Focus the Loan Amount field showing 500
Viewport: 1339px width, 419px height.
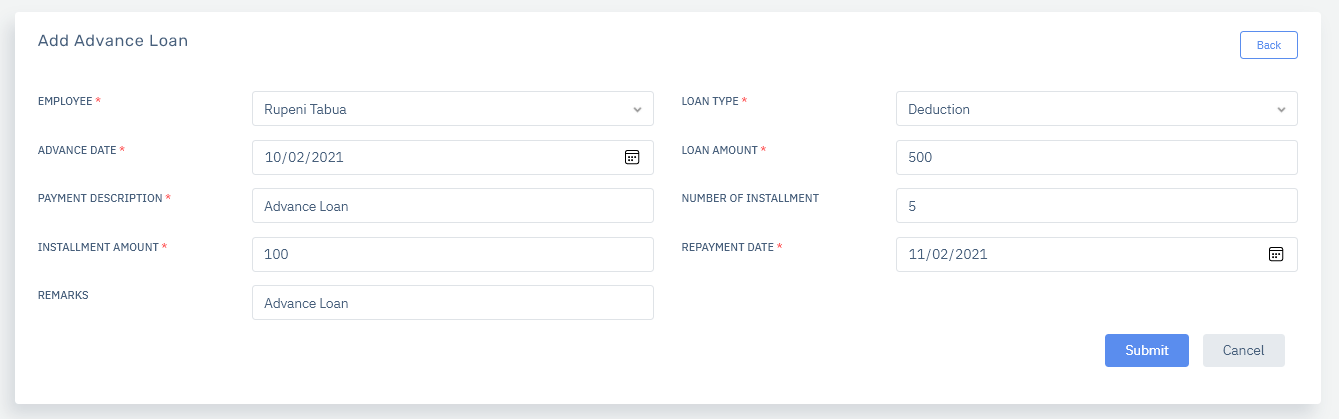(1097, 157)
